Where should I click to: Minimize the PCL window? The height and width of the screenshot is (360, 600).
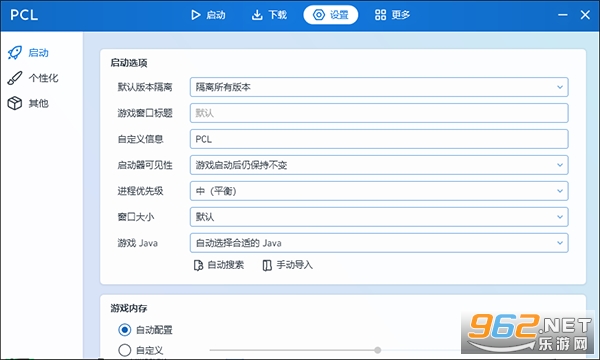pos(562,15)
